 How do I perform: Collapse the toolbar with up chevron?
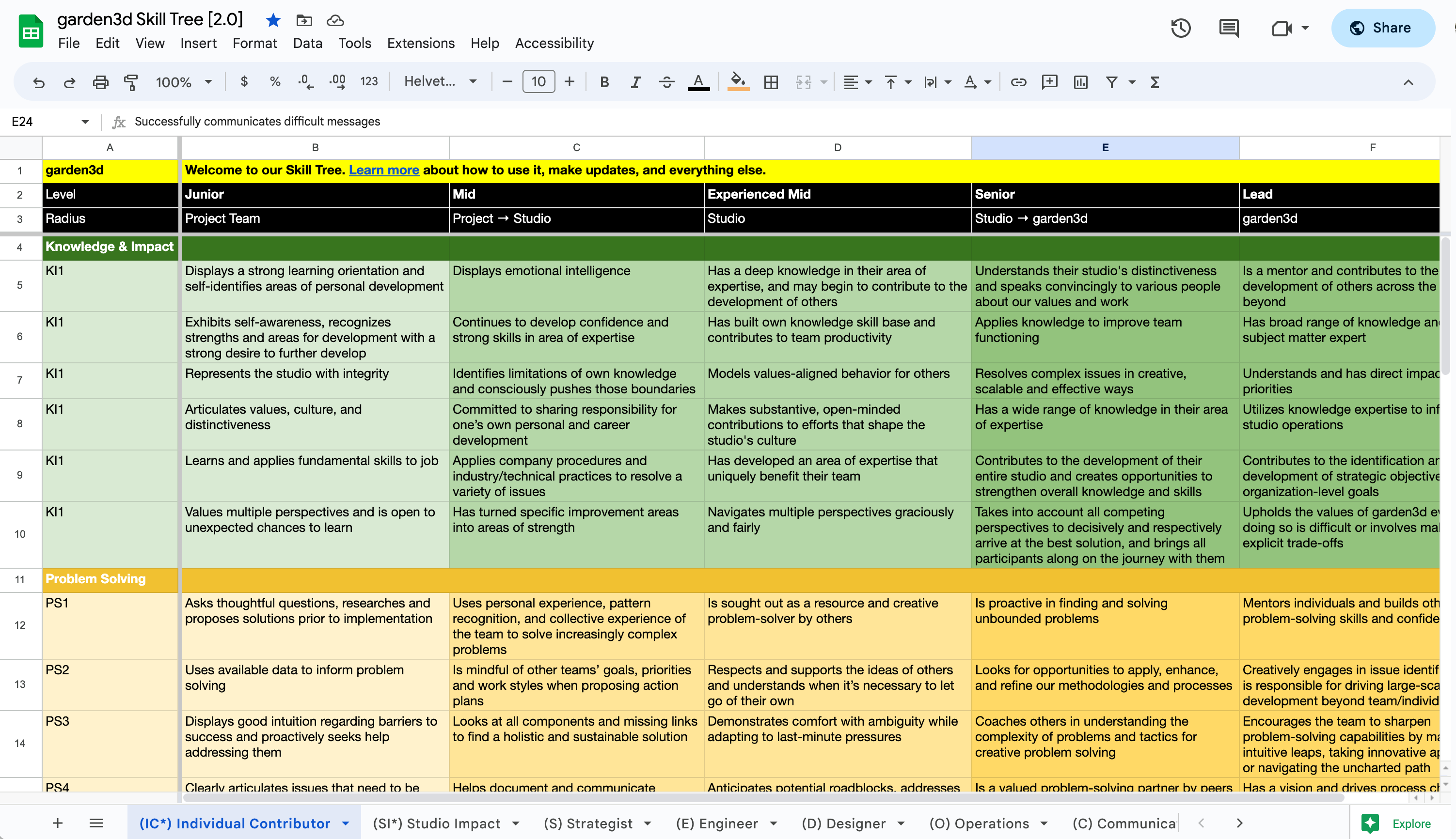coord(1408,82)
